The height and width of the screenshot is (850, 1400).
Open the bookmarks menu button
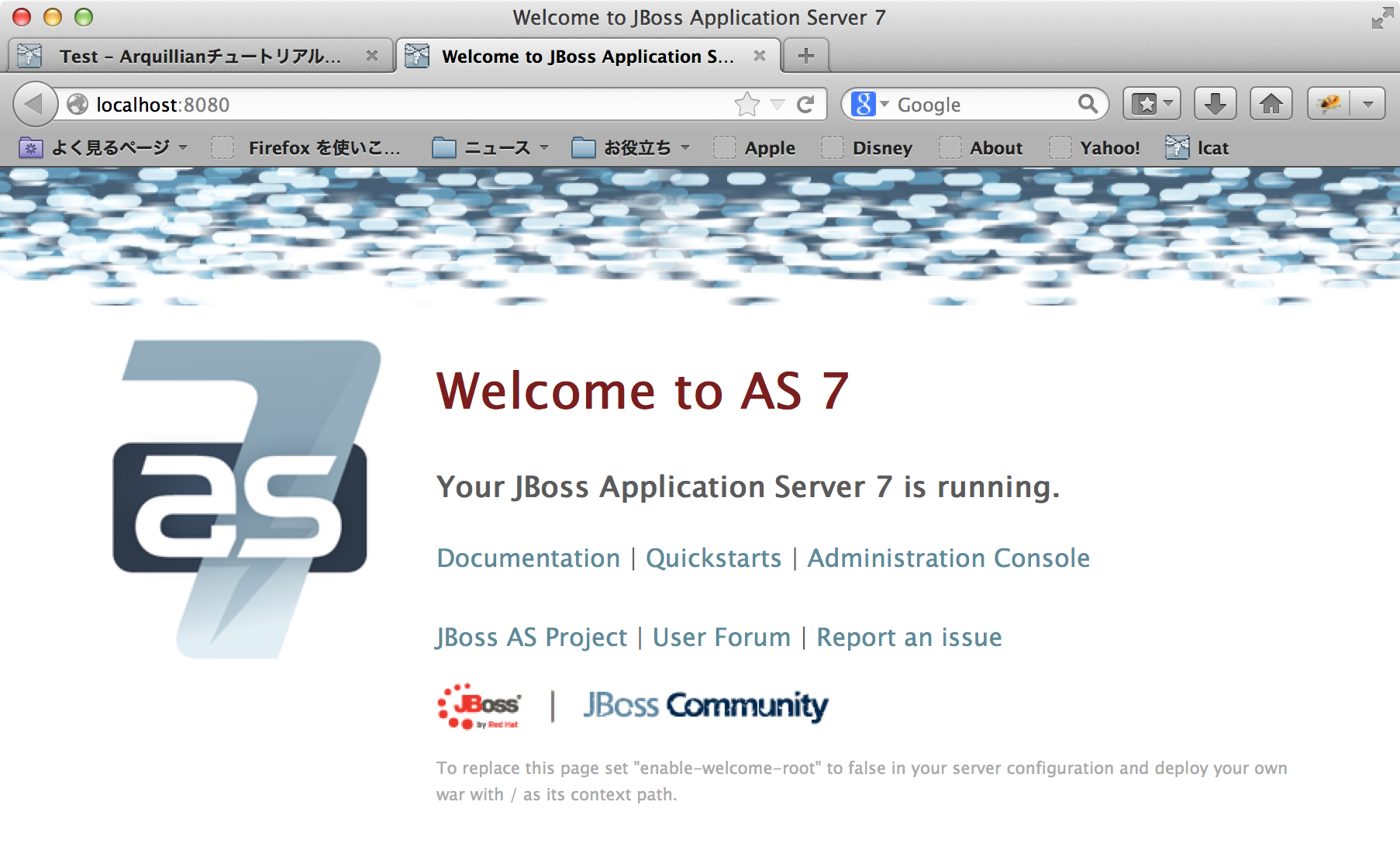(x=1152, y=104)
